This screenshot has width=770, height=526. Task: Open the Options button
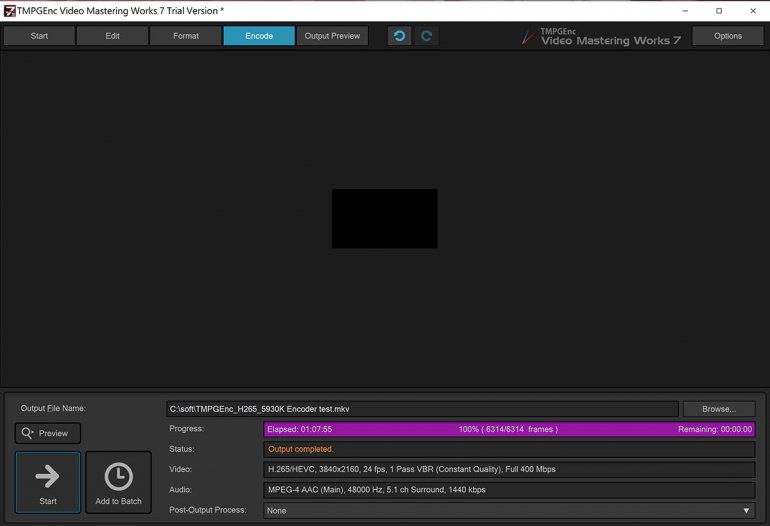pos(728,36)
